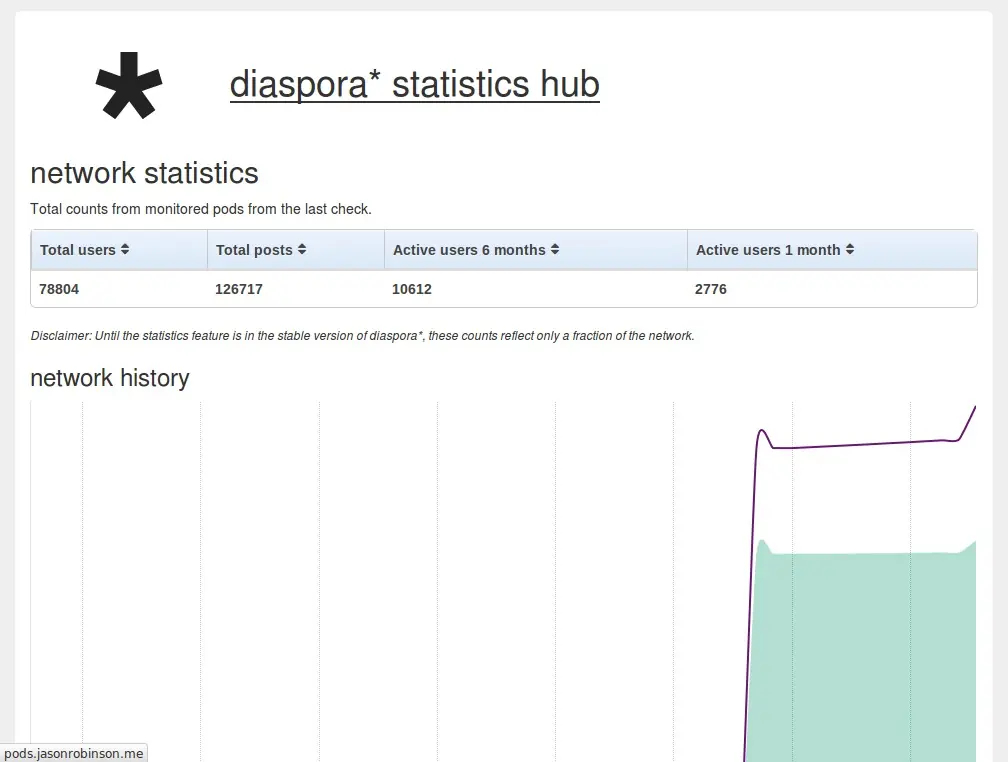Click the Disclaimer italic text line
This screenshot has height=762, width=1008.
(363, 336)
